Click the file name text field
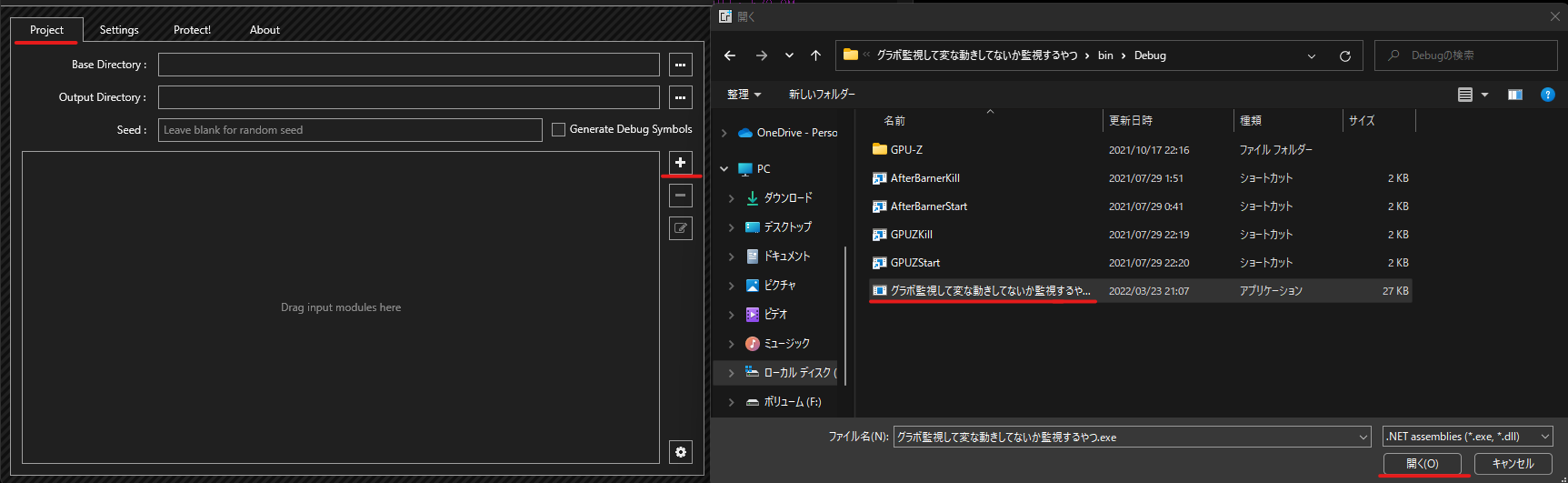 (x=1125, y=438)
